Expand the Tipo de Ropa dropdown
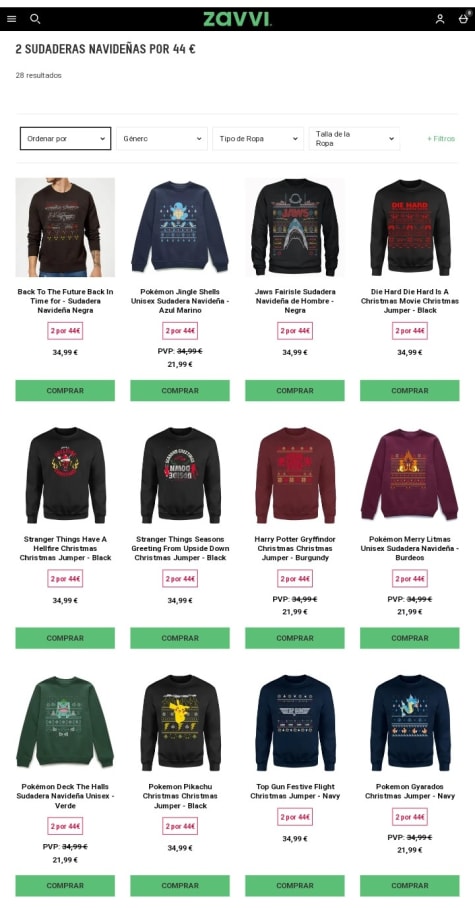Screen dimensions: 475x908 pos(258,138)
